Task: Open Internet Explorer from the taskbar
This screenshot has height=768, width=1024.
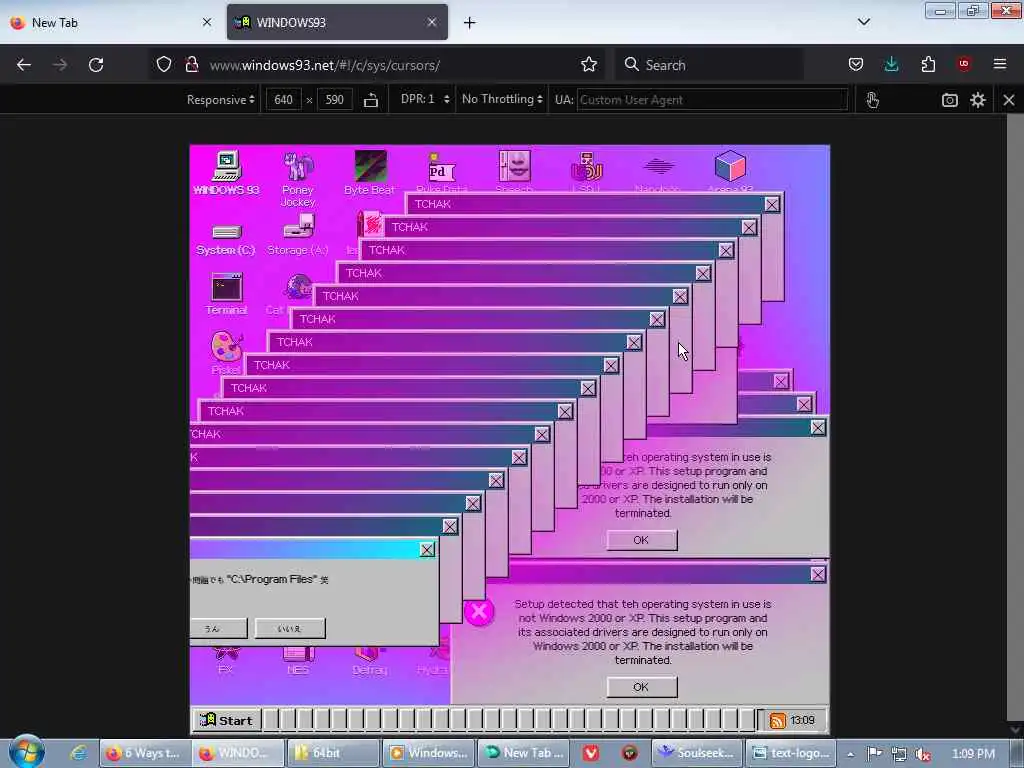Action: [78, 753]
